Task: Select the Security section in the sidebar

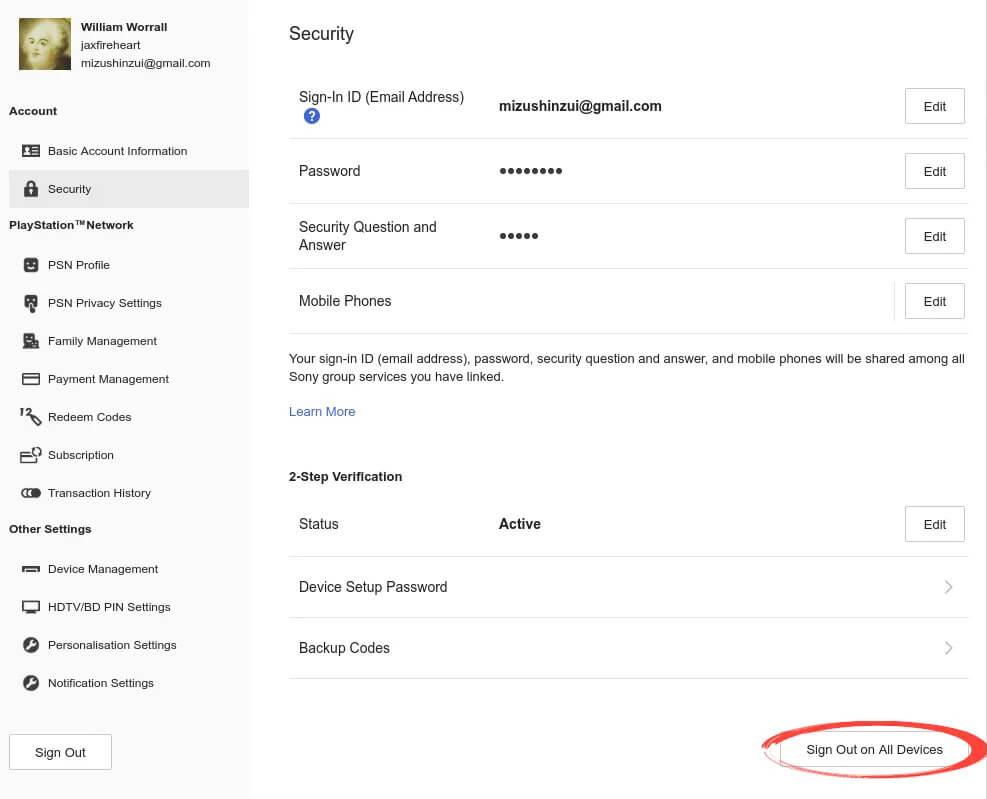Action: click(x=70, y=189)
